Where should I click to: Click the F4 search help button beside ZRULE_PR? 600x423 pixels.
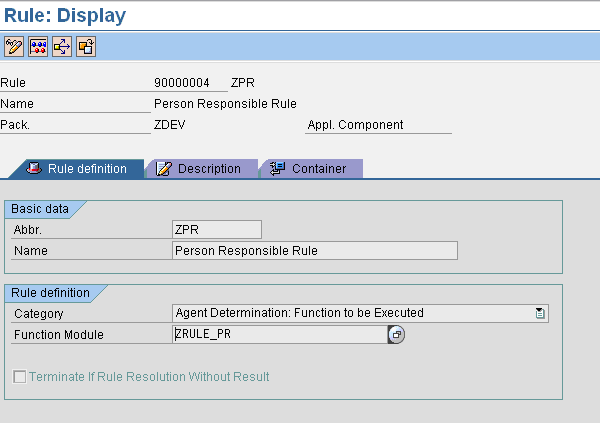(x=396, y=336)
